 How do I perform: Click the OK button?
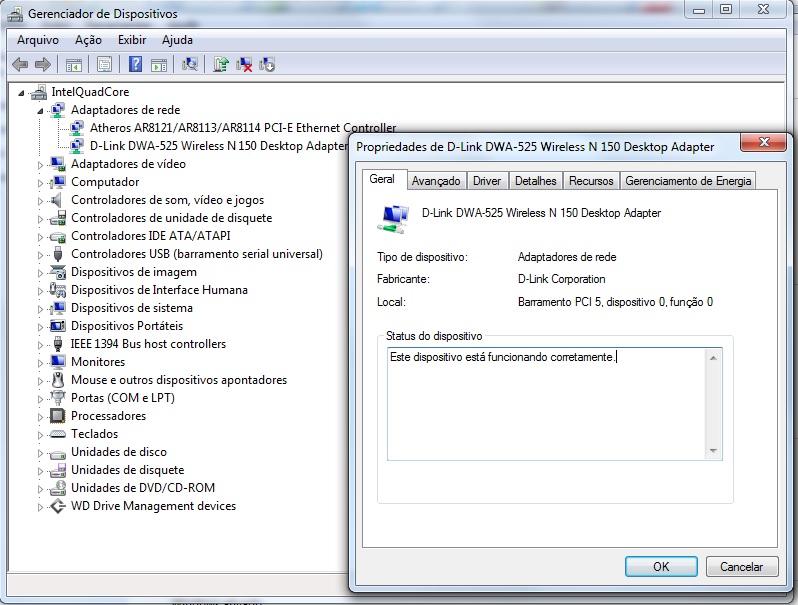coord(661,566)
